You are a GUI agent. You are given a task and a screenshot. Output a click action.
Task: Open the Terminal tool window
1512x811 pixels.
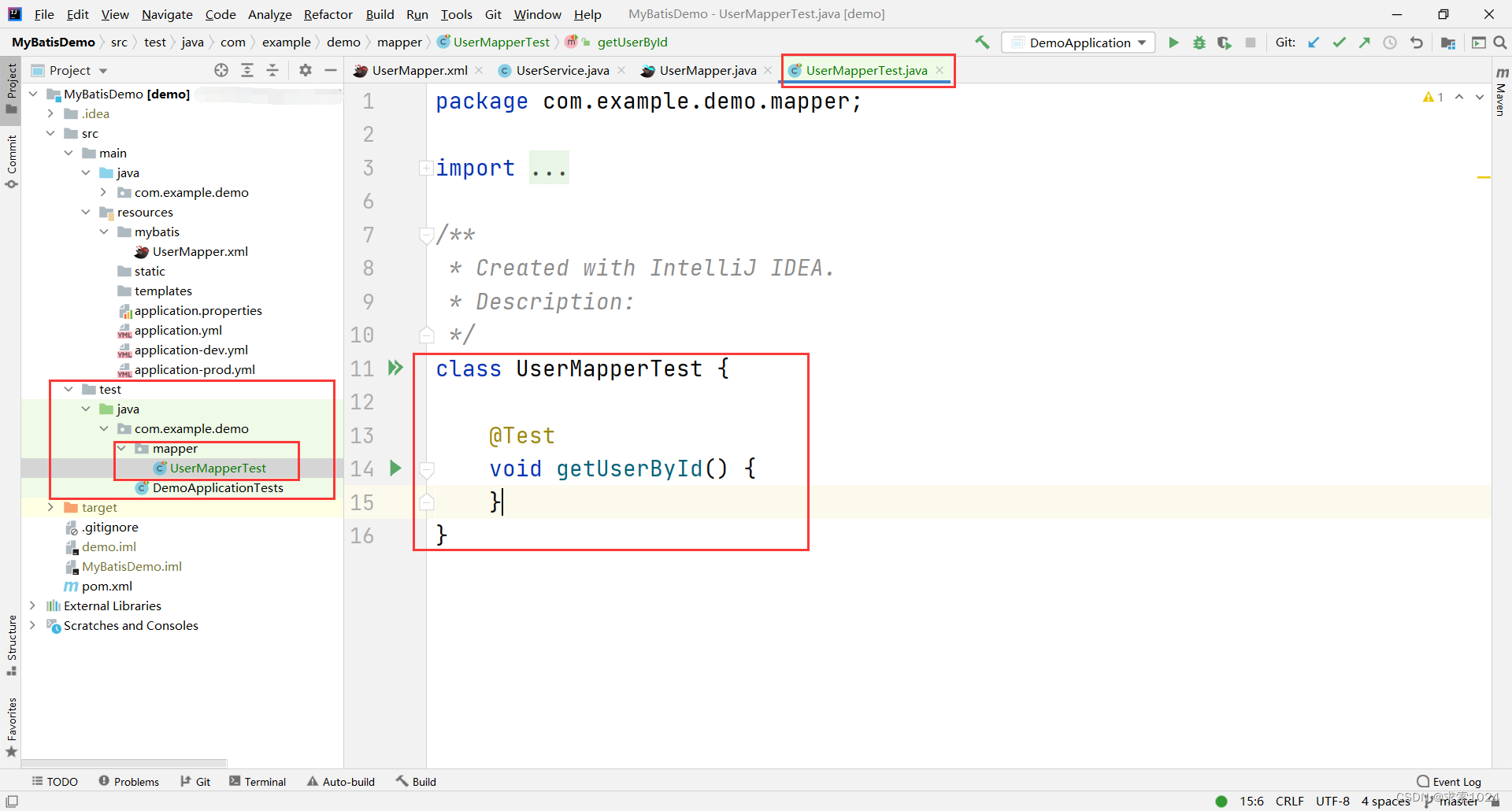click(x=258, y=782)
